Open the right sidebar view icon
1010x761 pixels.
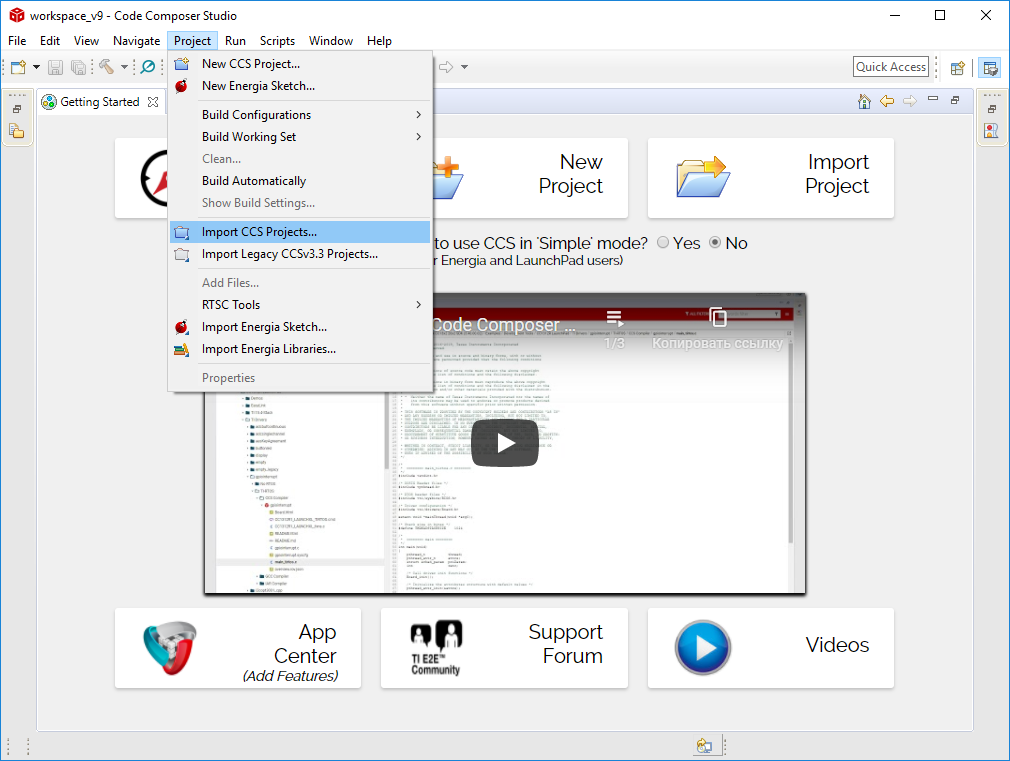tap(991, 131)
